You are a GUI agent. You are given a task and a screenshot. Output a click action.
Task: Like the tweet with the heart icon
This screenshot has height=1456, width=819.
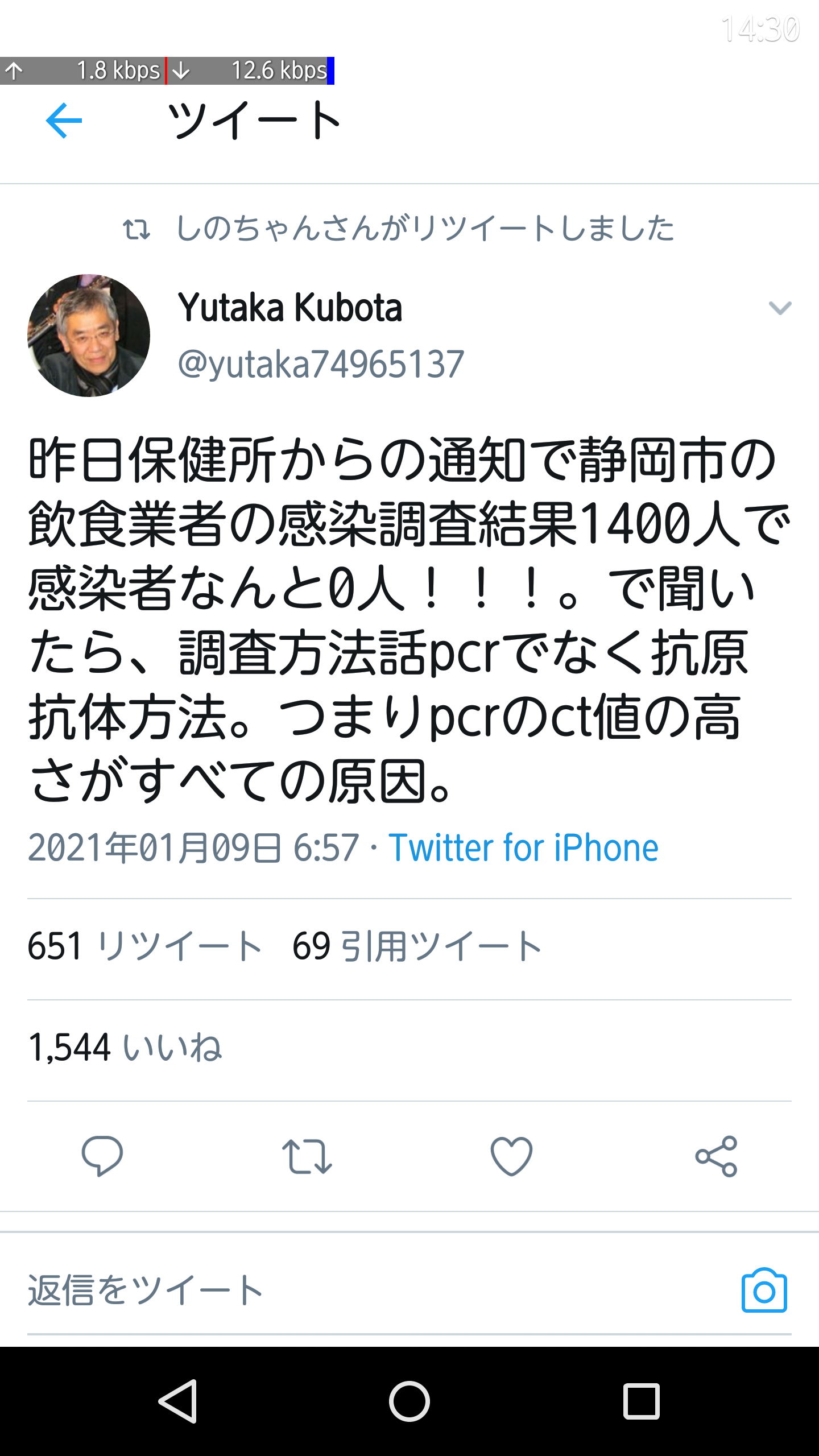click(x=511, y=1156)
